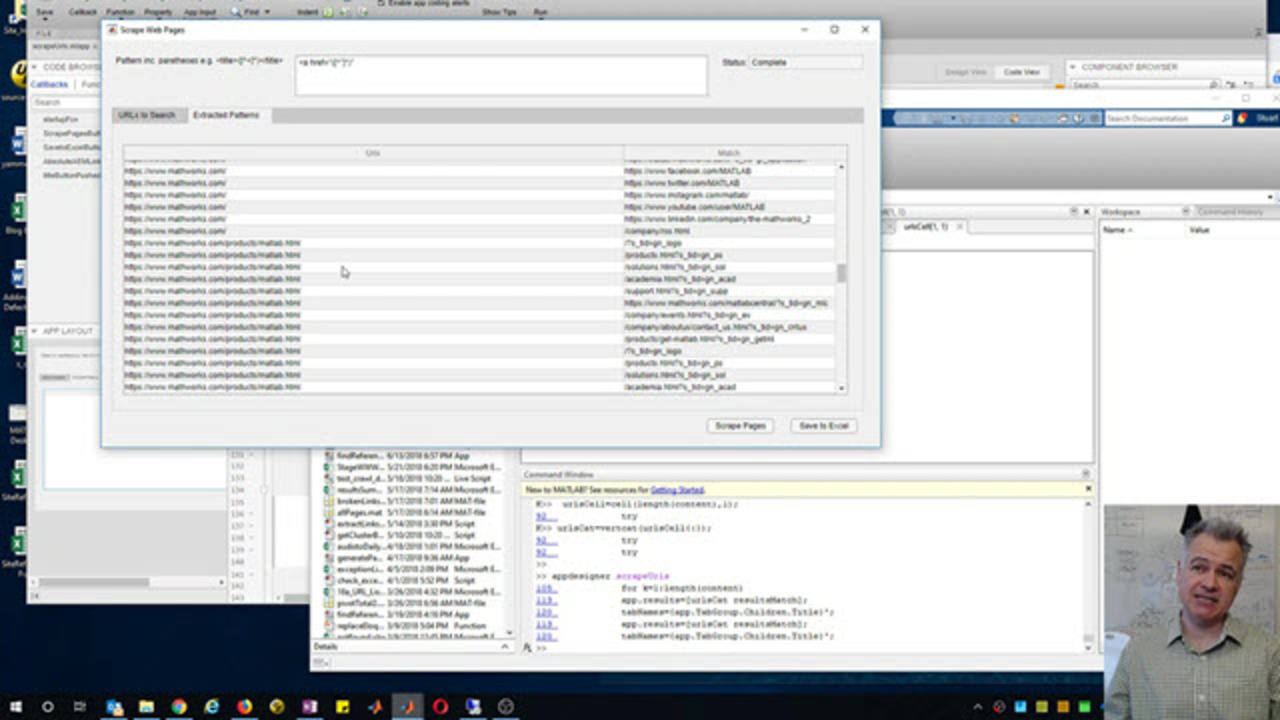Close the New to MATLAB banner
1280x720 pixels.
point(1088,490)
